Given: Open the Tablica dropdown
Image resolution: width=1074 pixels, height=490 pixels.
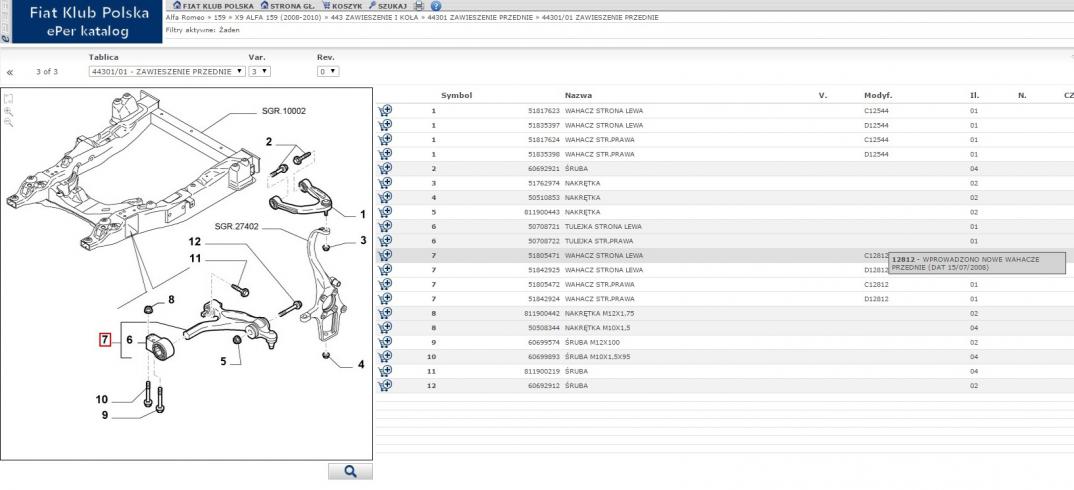Looking at the screenshot, I should 166,71.
